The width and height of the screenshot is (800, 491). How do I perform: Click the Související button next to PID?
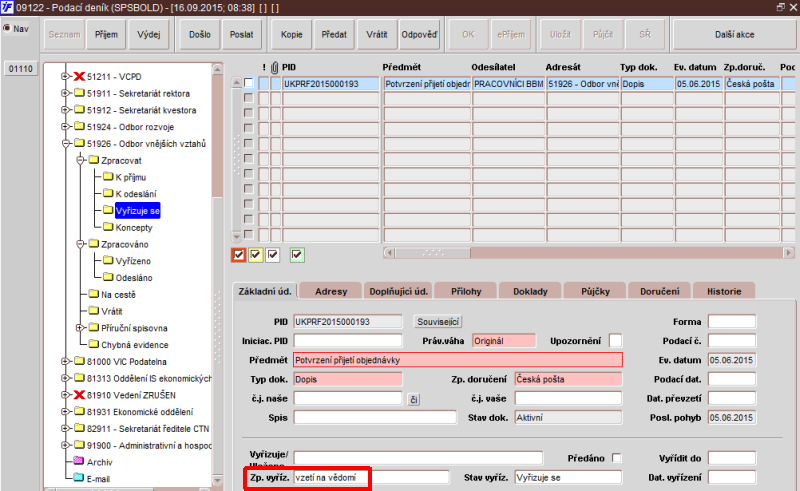(x=438, y=322)
